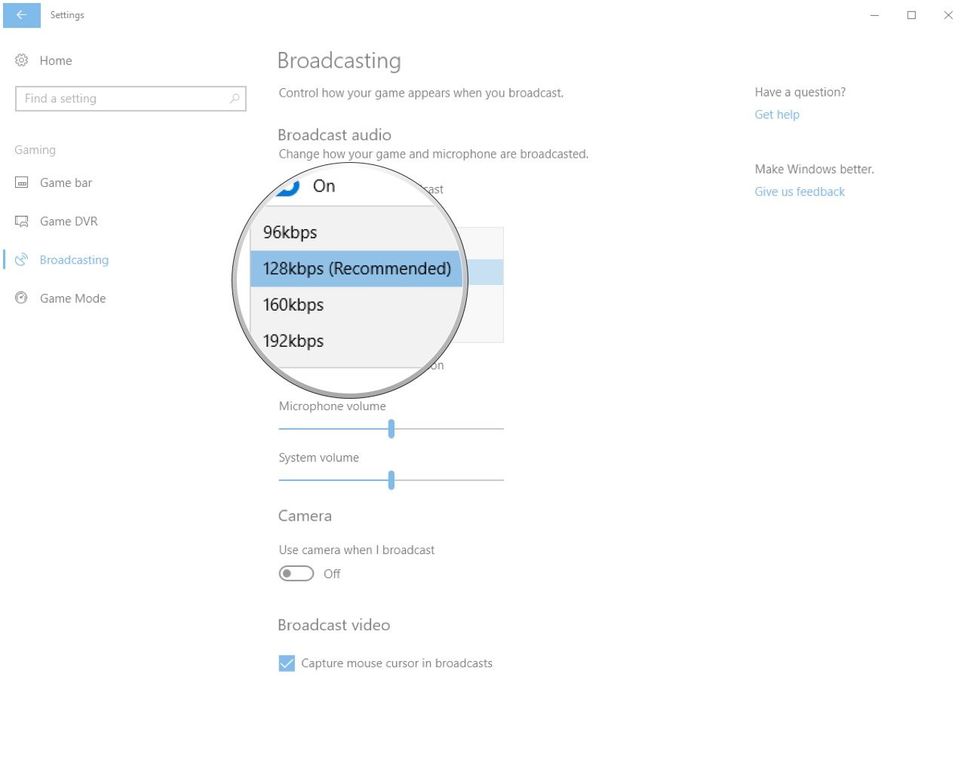The width and height of the screenshot is (970, 778).
Task: Select 96kbps audio quality option
Action: (x=356, y=233)
